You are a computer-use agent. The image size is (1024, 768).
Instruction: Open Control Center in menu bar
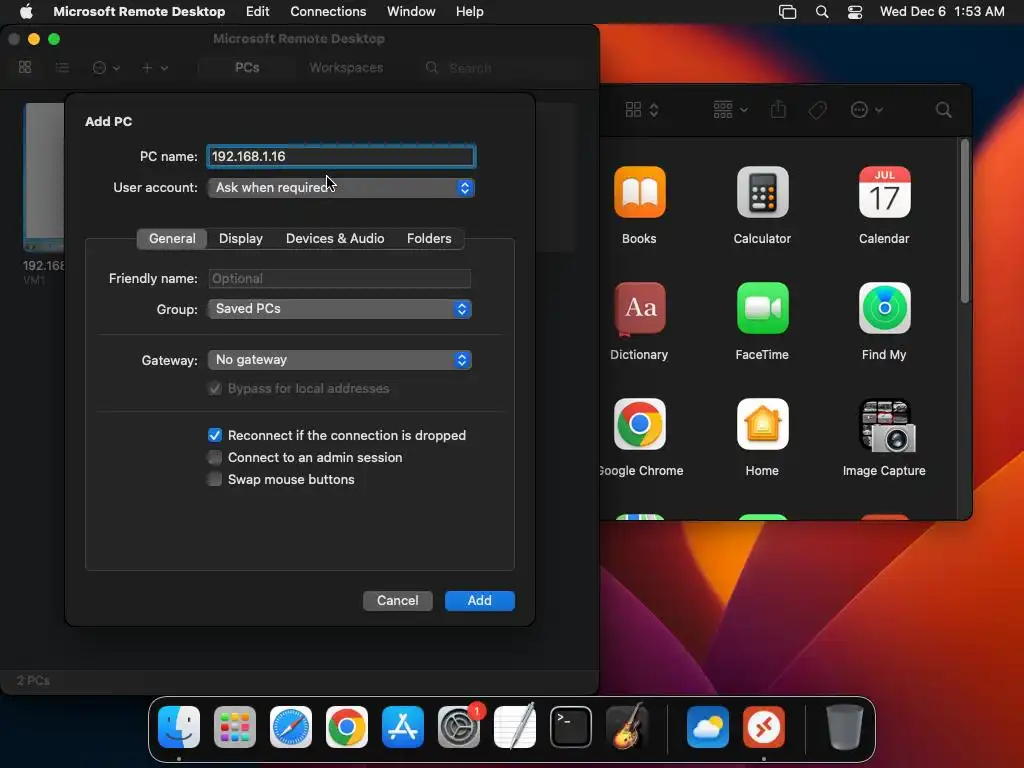(x=855, y=11)
